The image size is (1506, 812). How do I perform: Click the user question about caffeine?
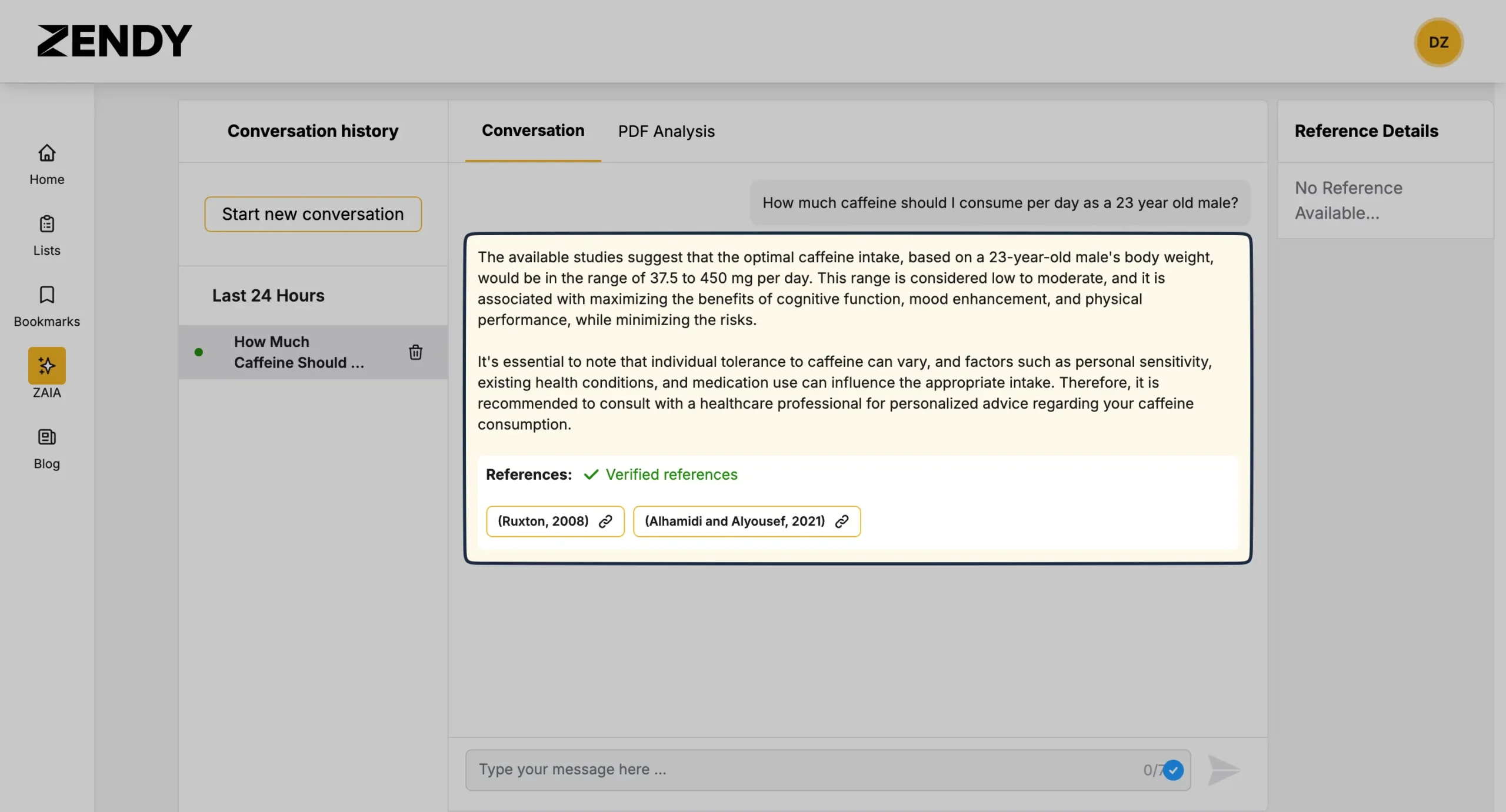(x=1000, y=203)
